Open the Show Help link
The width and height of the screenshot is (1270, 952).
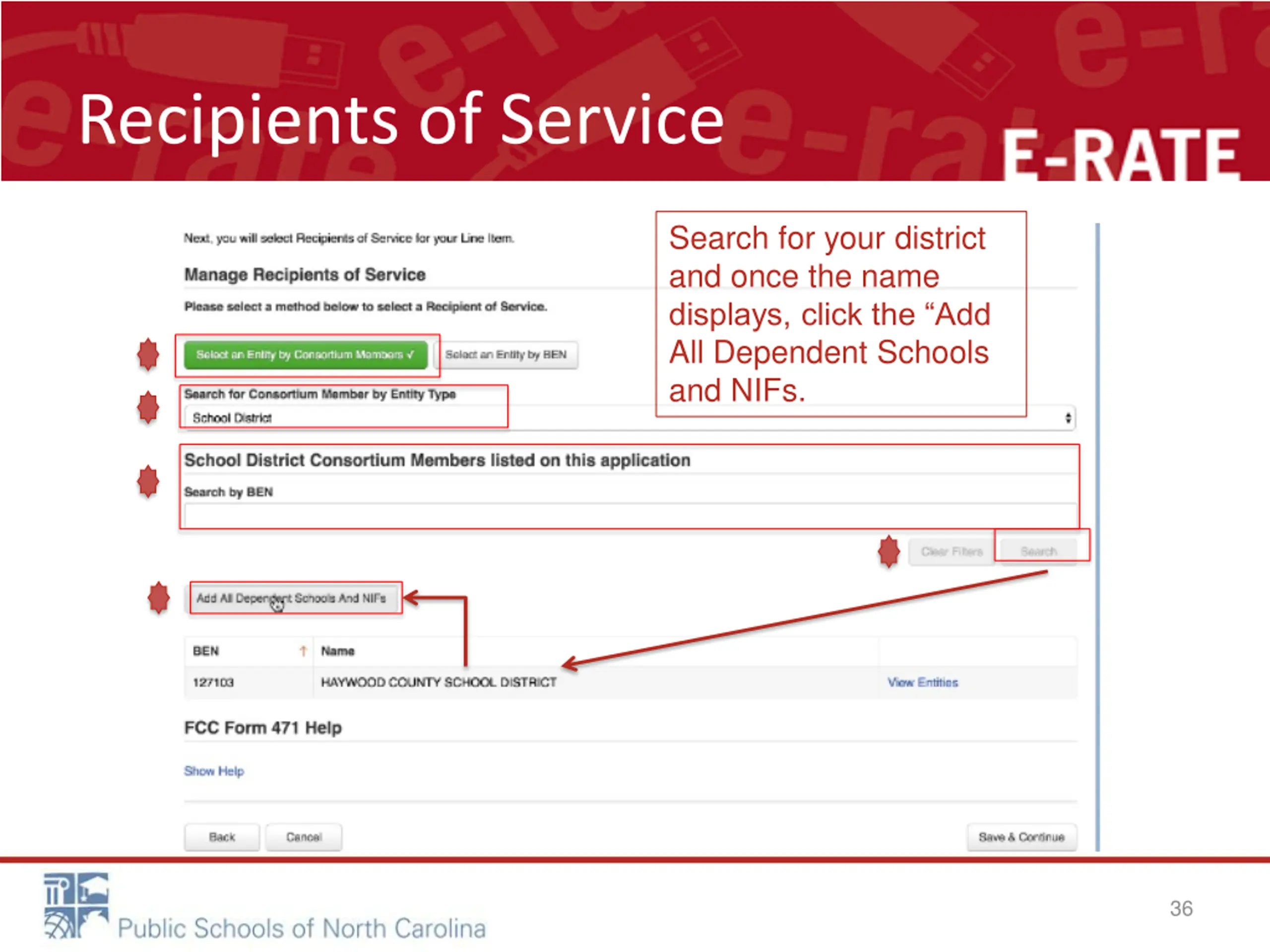214,771
